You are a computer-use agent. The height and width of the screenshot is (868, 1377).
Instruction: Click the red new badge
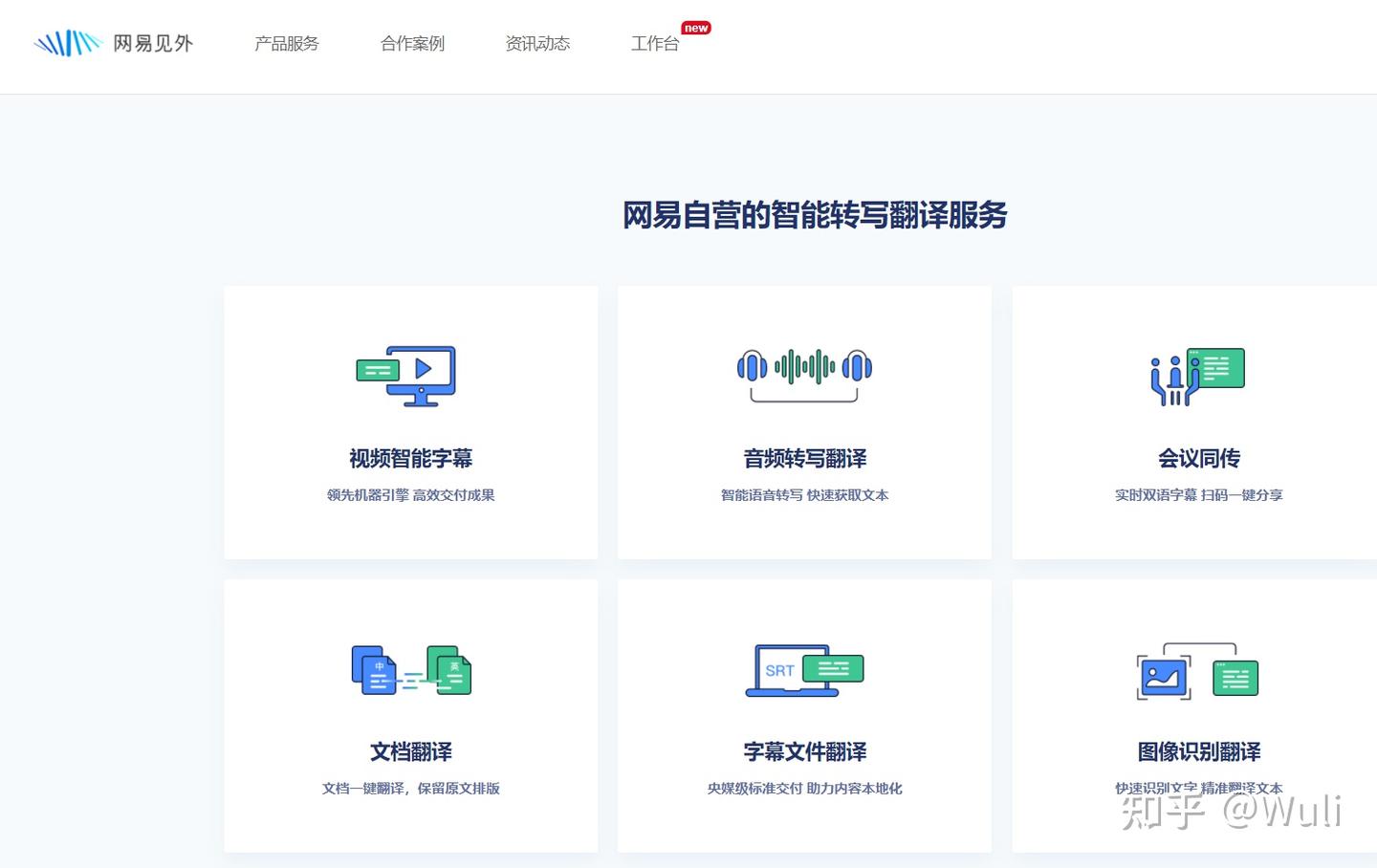tap(696, 28)
